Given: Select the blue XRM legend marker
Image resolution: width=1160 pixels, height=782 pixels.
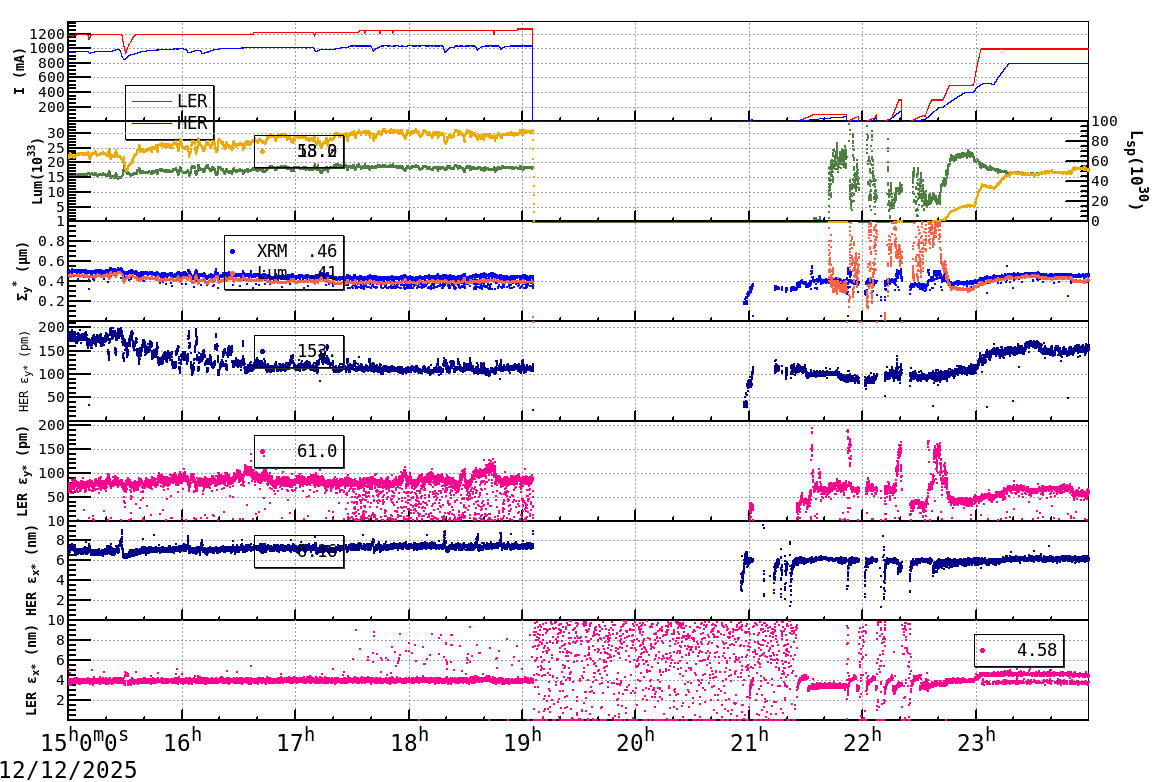Looking at the screenshot, I should pos(233,250).
